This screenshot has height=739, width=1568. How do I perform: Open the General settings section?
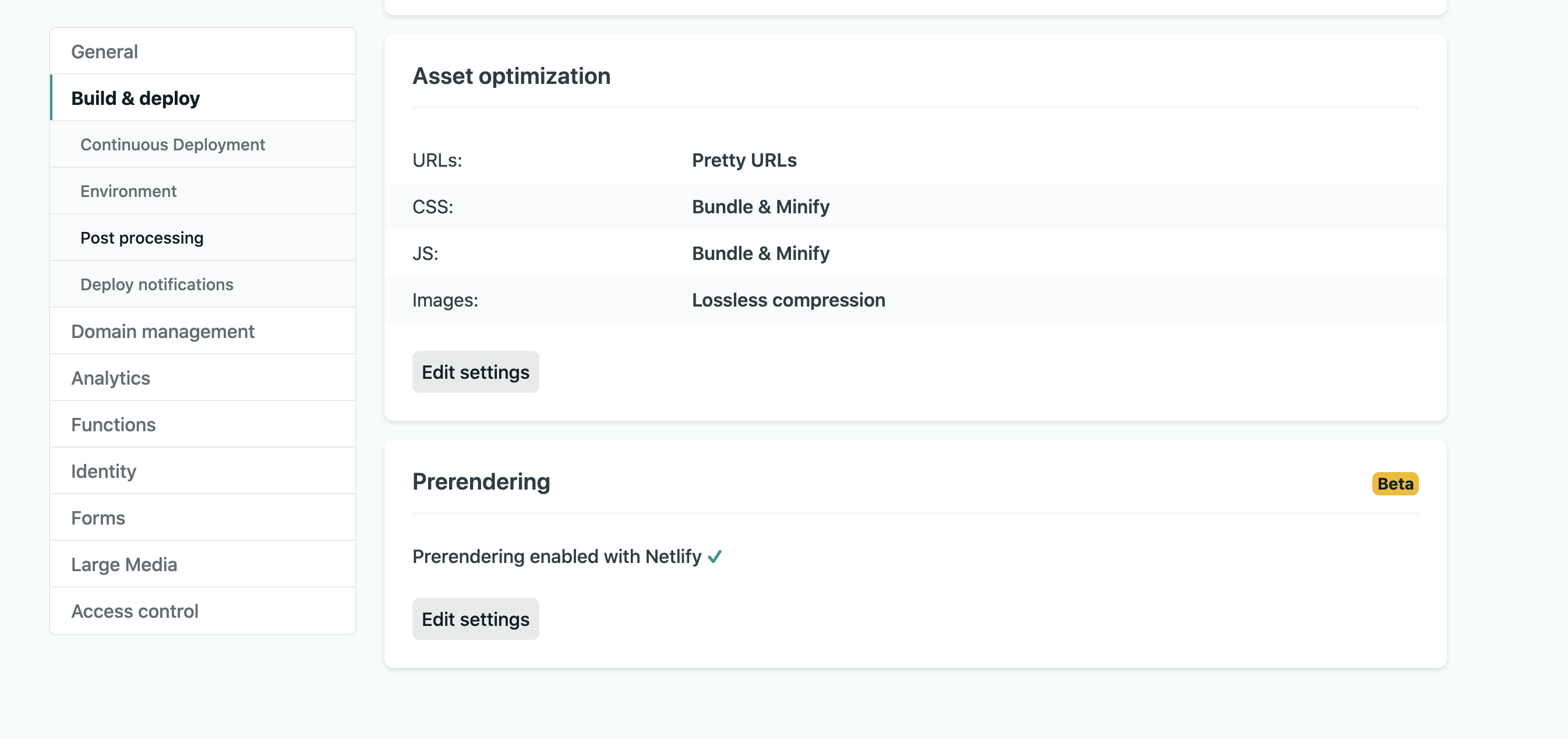(105, 52)
